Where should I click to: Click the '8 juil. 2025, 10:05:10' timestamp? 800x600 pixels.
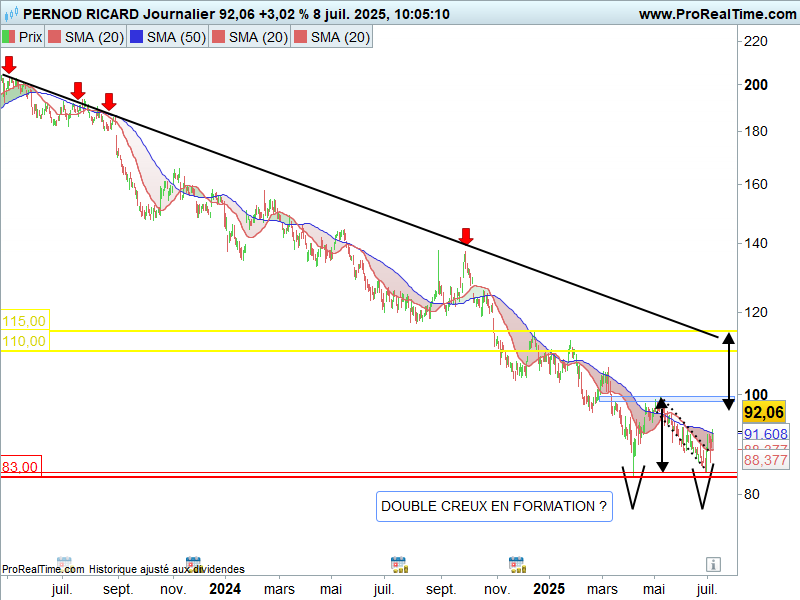pyautogui.click(x=382, y=14)
